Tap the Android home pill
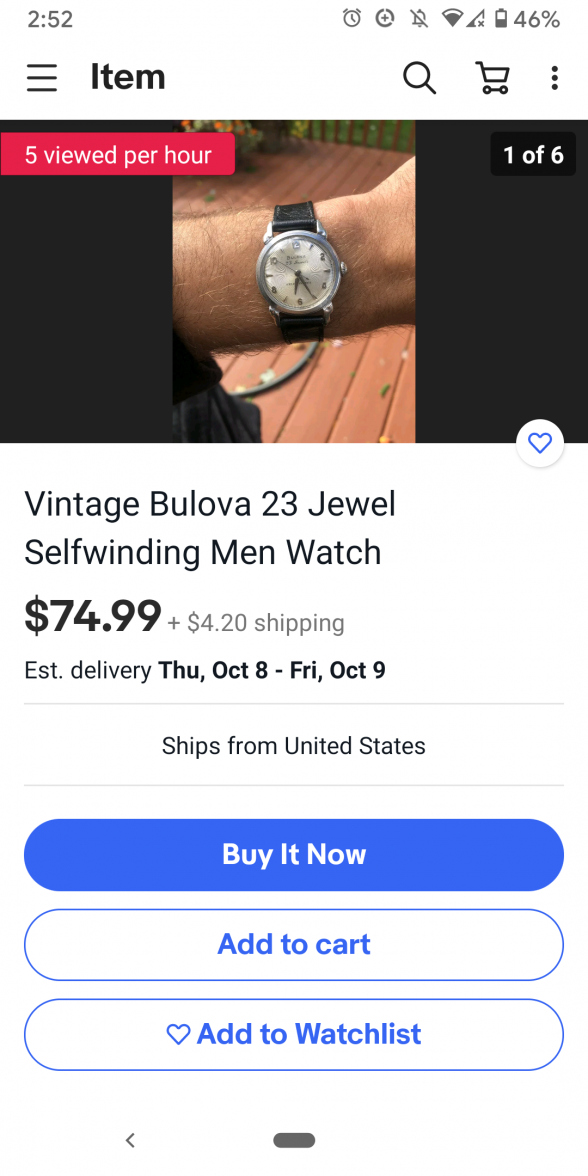Screen dimensions: 588x1176 (x=294, y=1140)
